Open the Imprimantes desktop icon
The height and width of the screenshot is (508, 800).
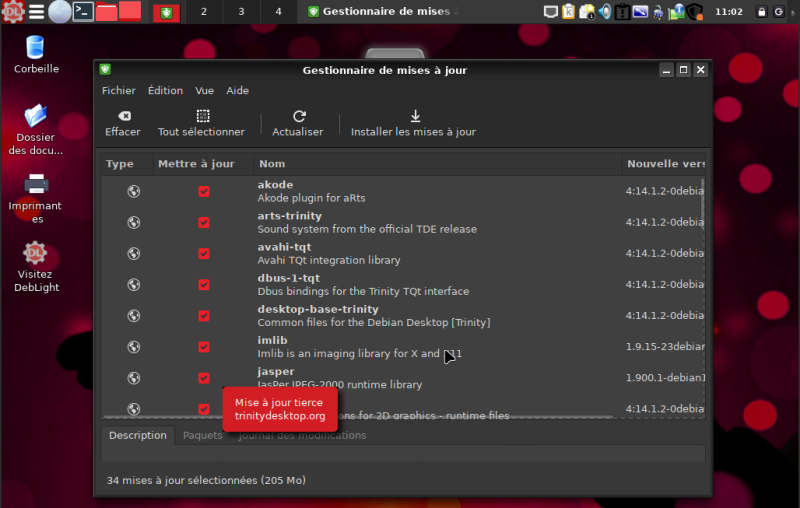[x=36, y=185]
